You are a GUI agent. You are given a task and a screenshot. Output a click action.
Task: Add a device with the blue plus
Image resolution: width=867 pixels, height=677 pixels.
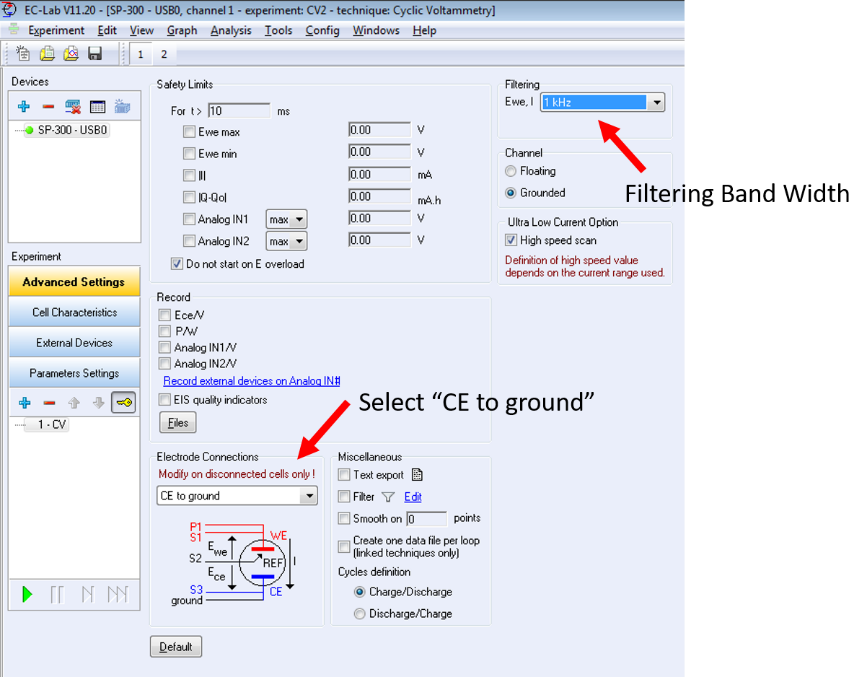point(24,106)
